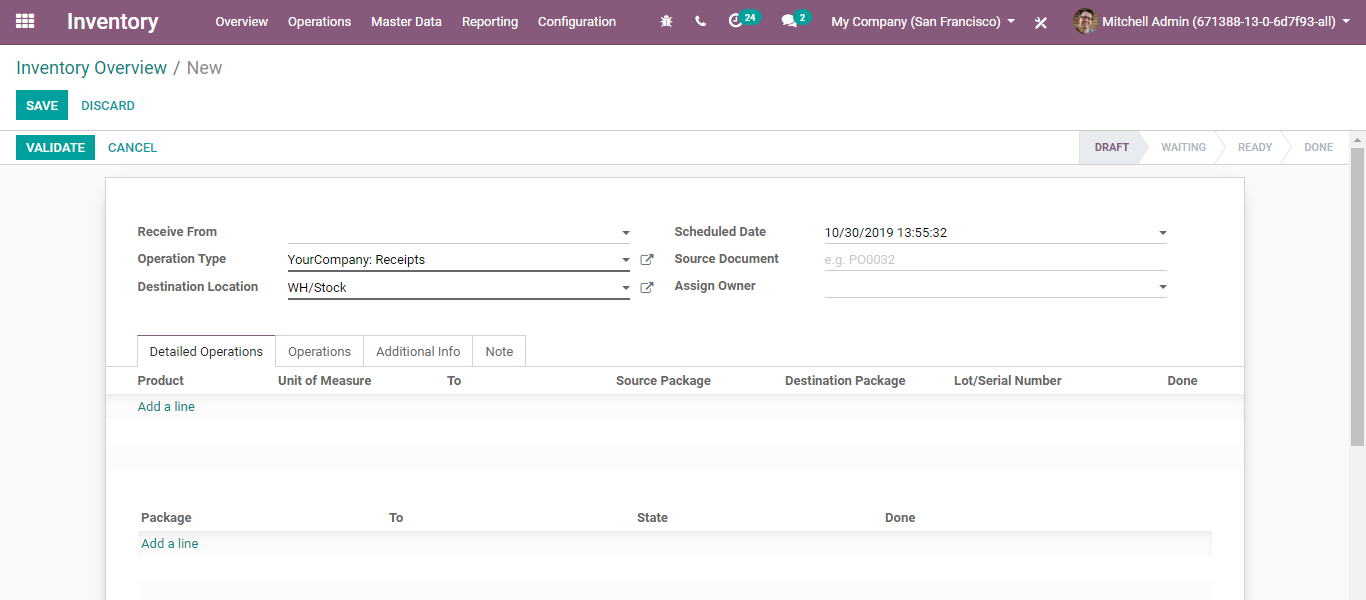This screenshot has height=600, width=1366.
Task: Open external link icon beside Operation Type
Action: (647, 260)
